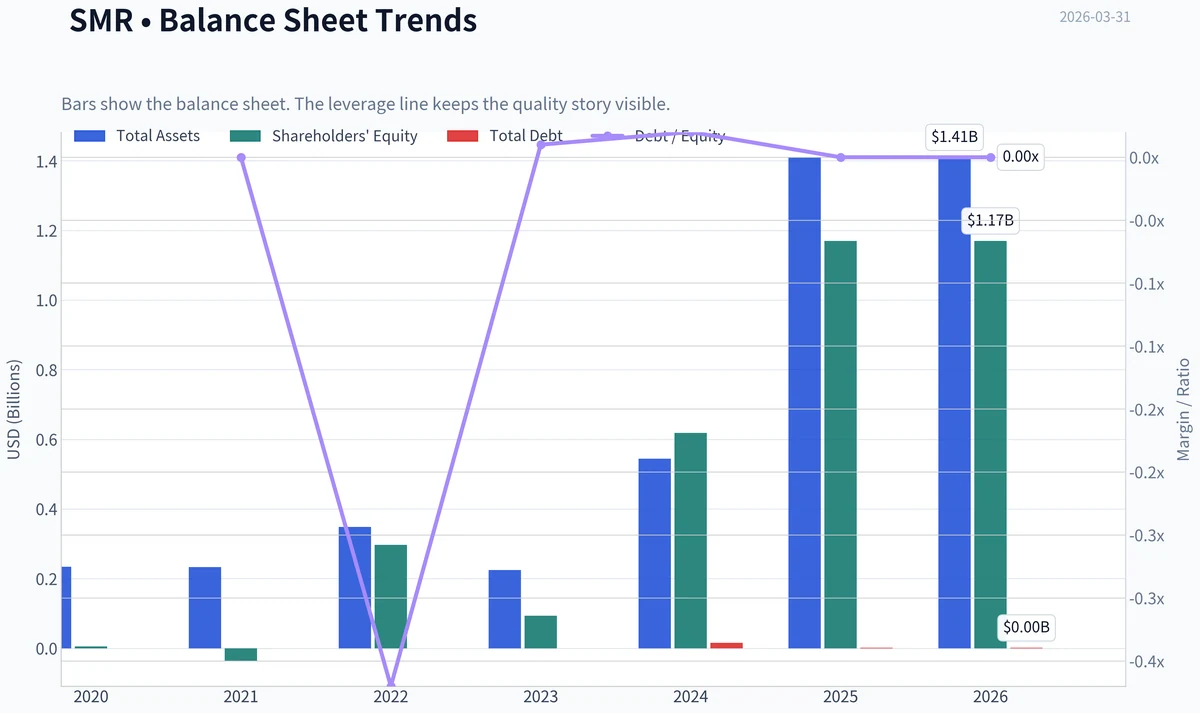The width and height of the screenshot is (1200, 713).
Task: Click the date "2026-03-31" in the corner
Action: tap(1095, 17)
